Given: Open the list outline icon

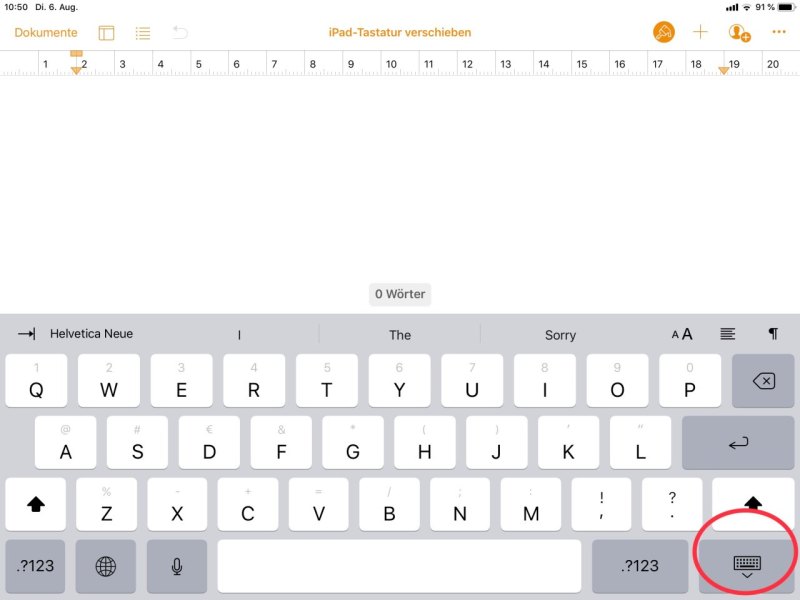Looking at the screenshot, I should [x=143, y=33].
